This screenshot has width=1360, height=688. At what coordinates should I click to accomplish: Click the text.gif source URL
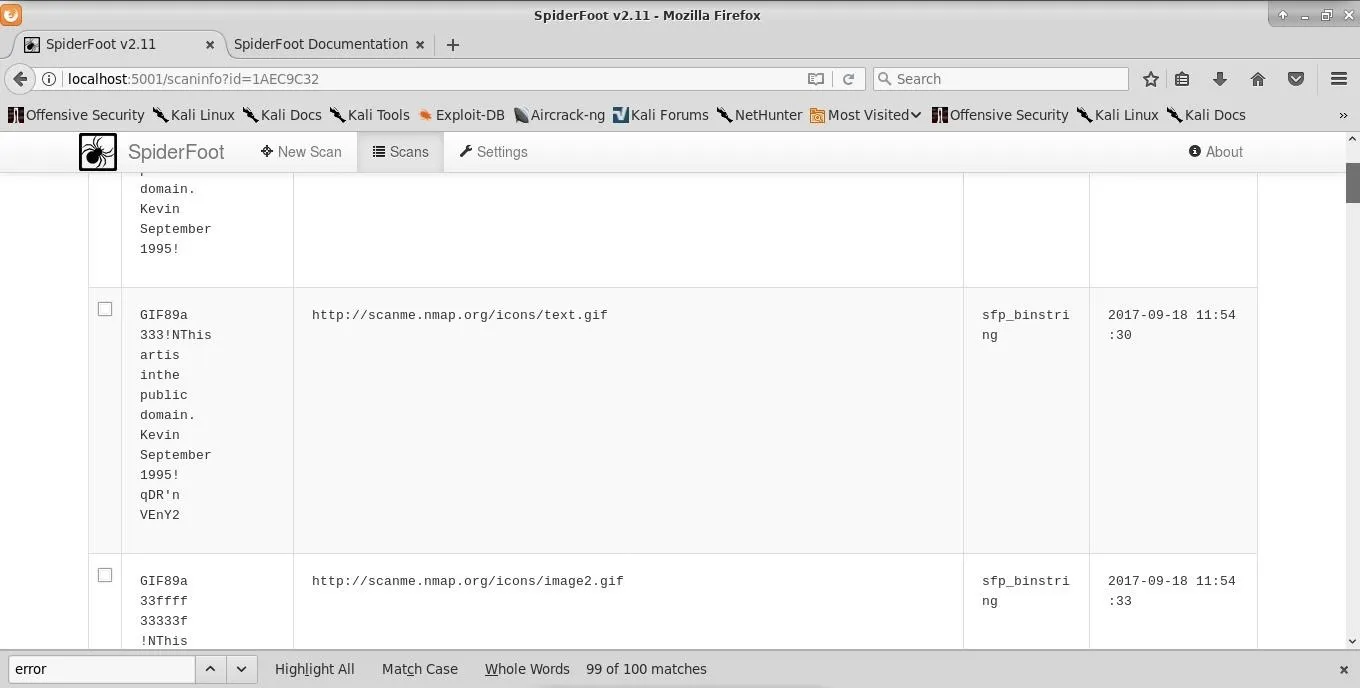click(460, 315)
